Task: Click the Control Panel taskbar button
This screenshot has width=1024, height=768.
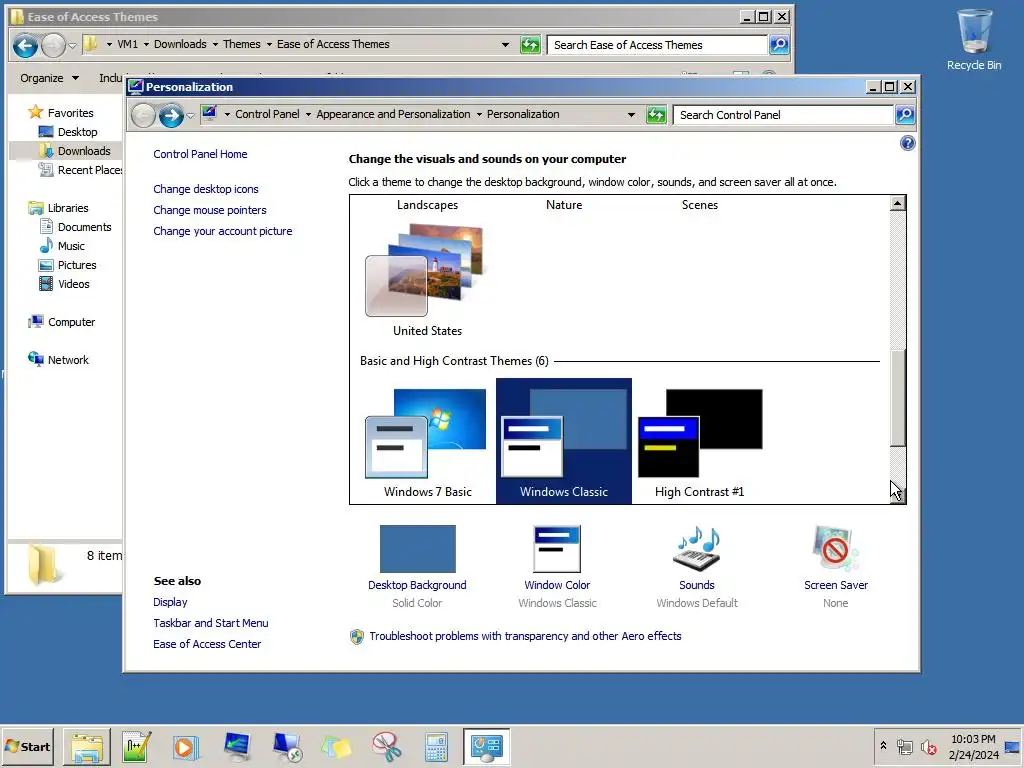Action: tap(487, 746)
